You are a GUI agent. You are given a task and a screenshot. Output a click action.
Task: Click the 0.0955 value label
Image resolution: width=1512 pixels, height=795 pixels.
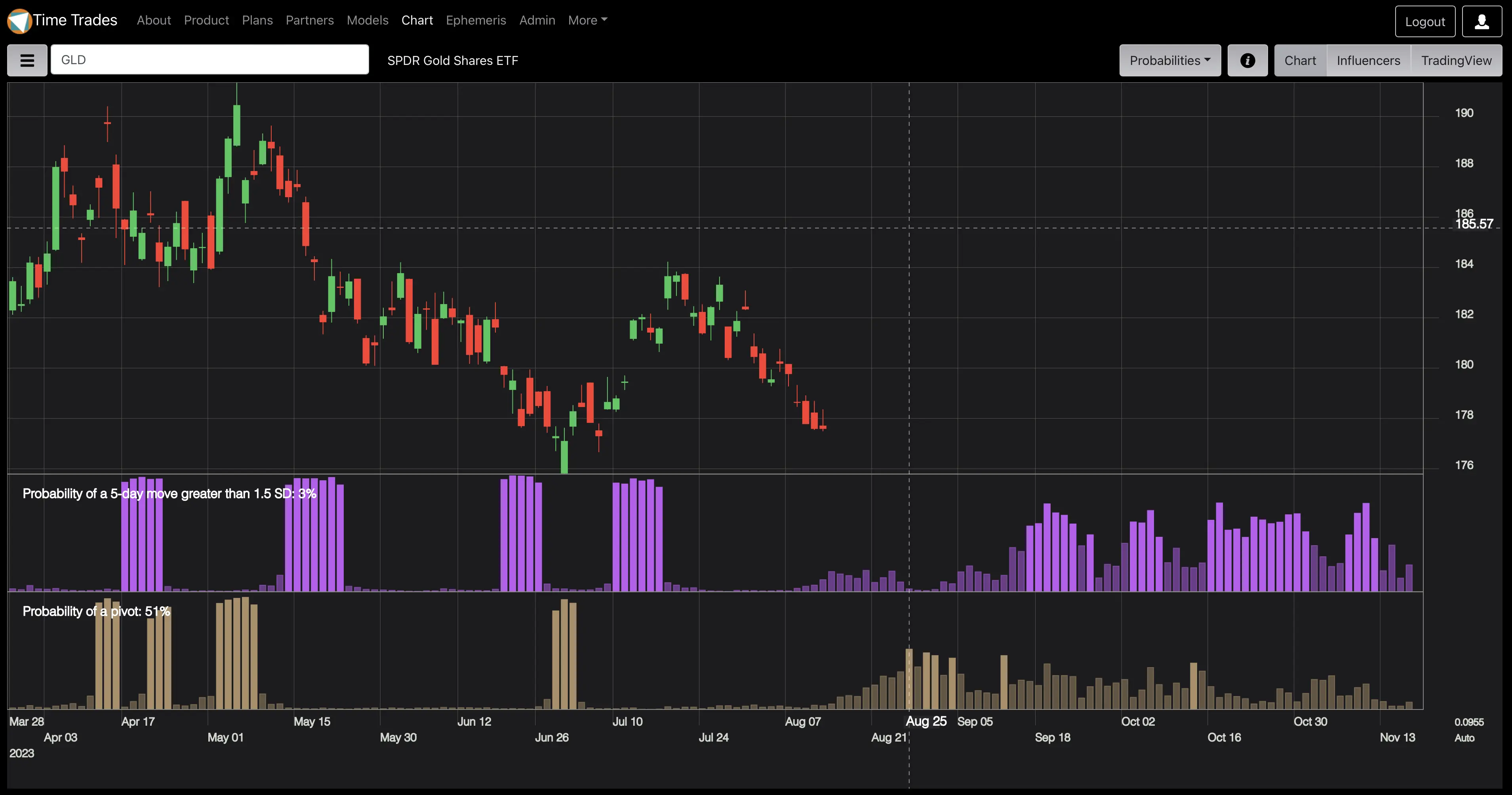(1468, 722)
